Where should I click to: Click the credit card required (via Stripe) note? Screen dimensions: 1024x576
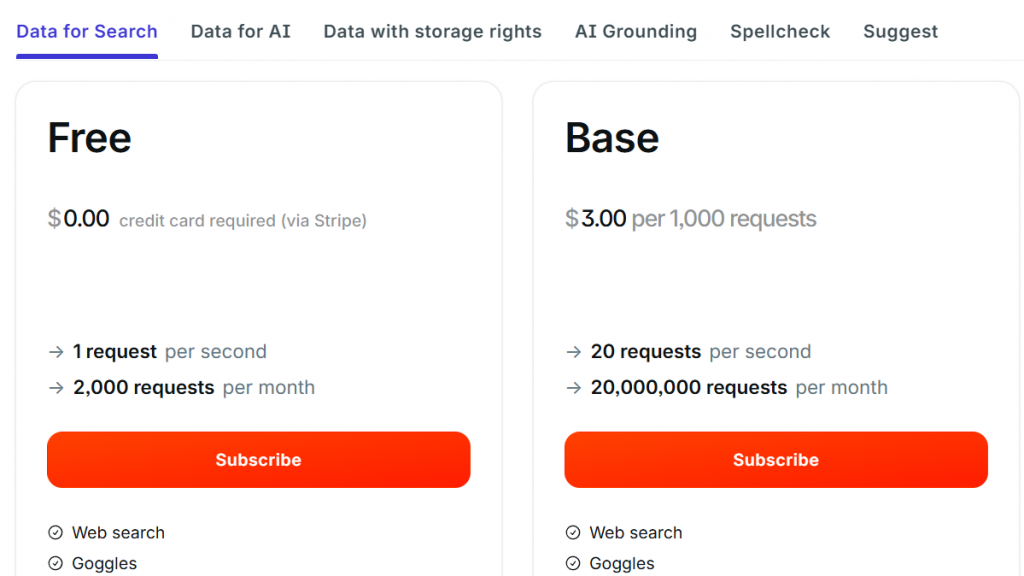(x=243, y=221)
